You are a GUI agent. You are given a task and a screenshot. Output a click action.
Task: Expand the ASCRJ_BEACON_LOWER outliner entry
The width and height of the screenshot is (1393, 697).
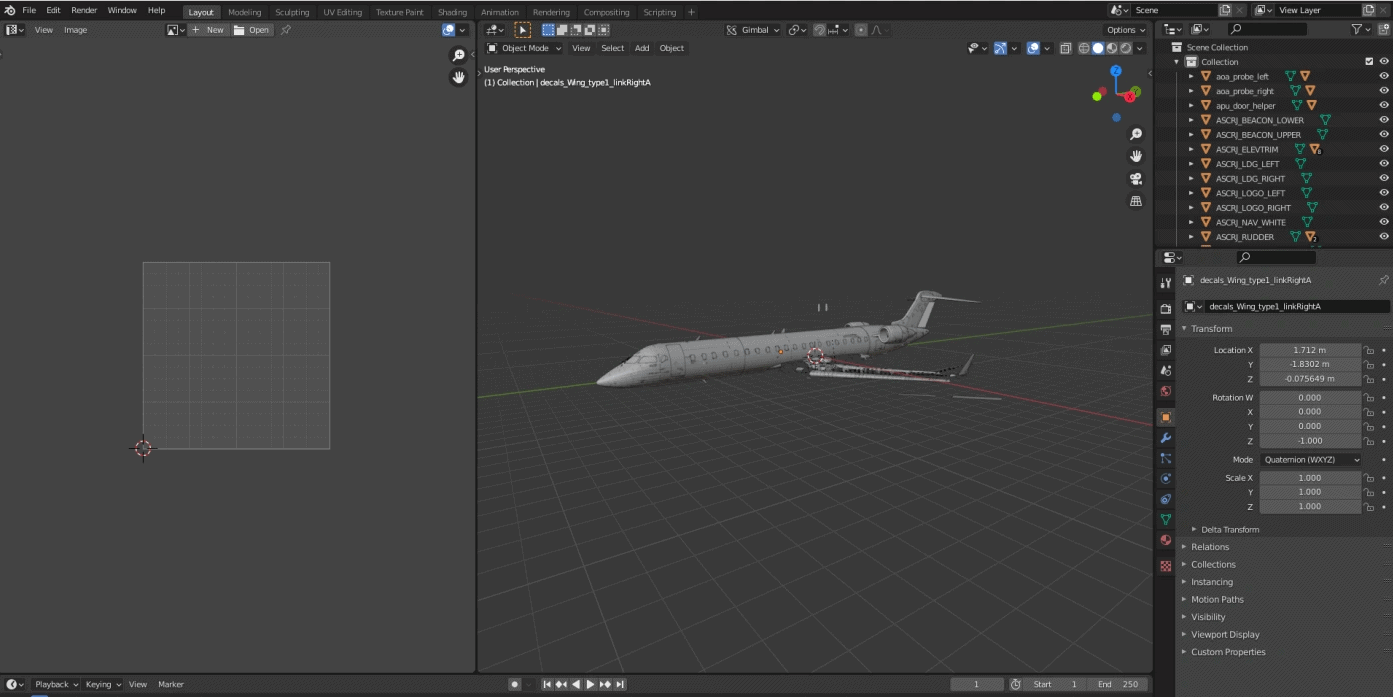point(1189,119)
